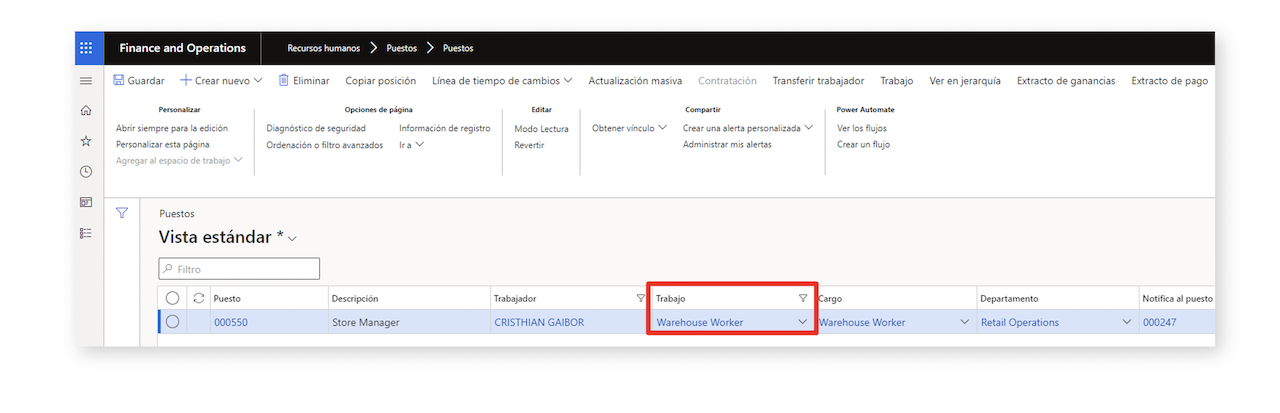This screenshot has width=1280, height=413.
Task: Select all rows circle in grid header
Action: (x=172, y=298)
